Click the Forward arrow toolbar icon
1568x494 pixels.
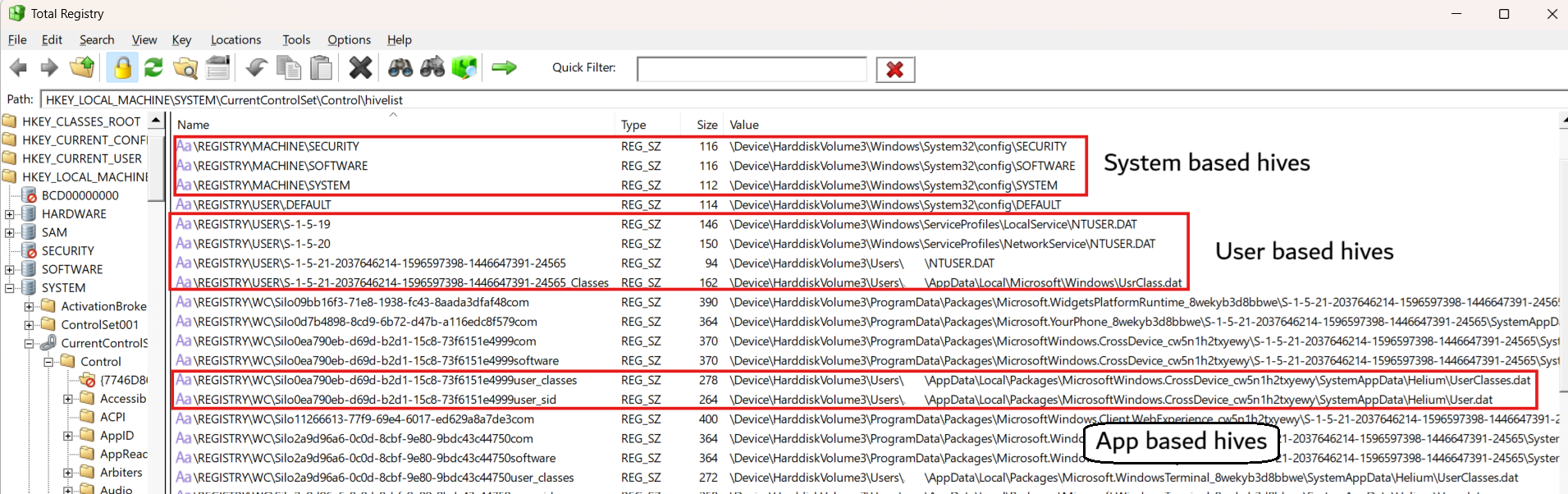(49, 68)
